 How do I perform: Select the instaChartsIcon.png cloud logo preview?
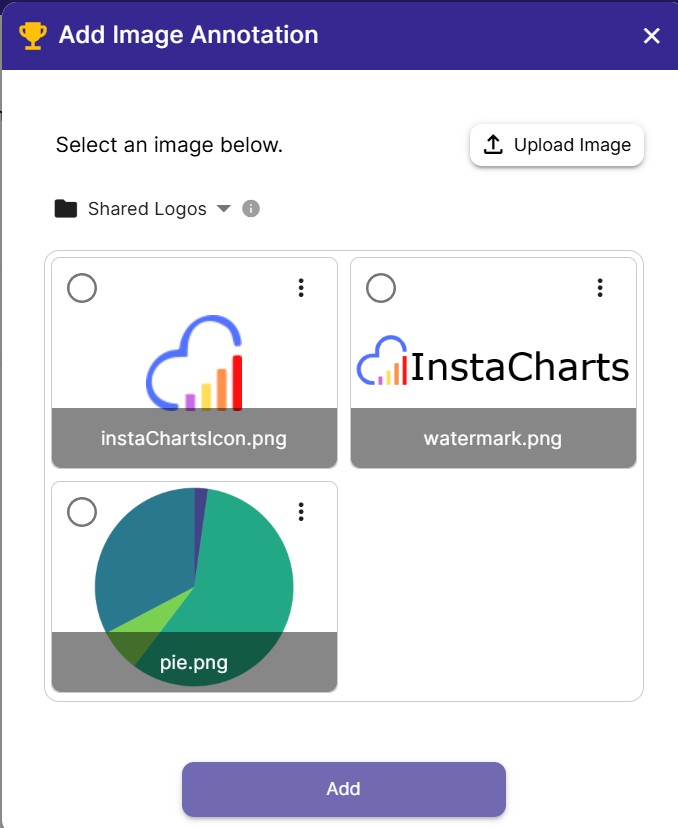(194, 360)
